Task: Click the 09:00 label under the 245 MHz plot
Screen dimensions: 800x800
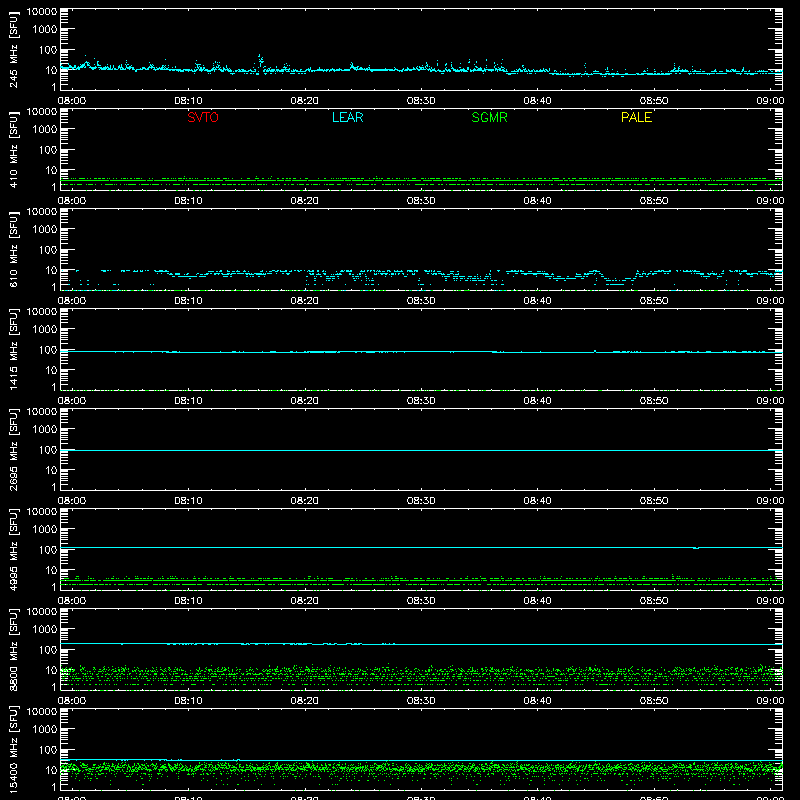Action: click(x=770, y=101)
